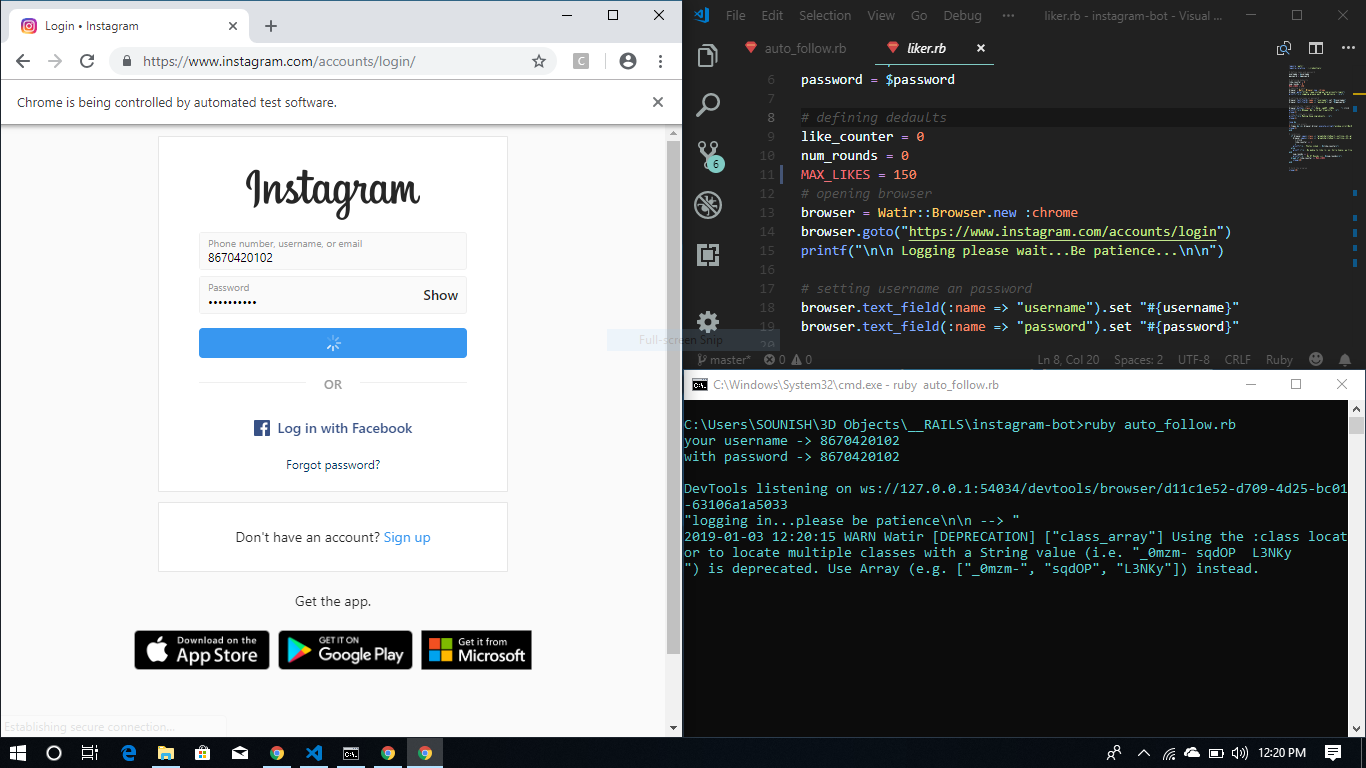Viewport: 1366px width, 768px height.
Task: Open the Explorer view in VS Code
Action: click(x=708, y=56)
